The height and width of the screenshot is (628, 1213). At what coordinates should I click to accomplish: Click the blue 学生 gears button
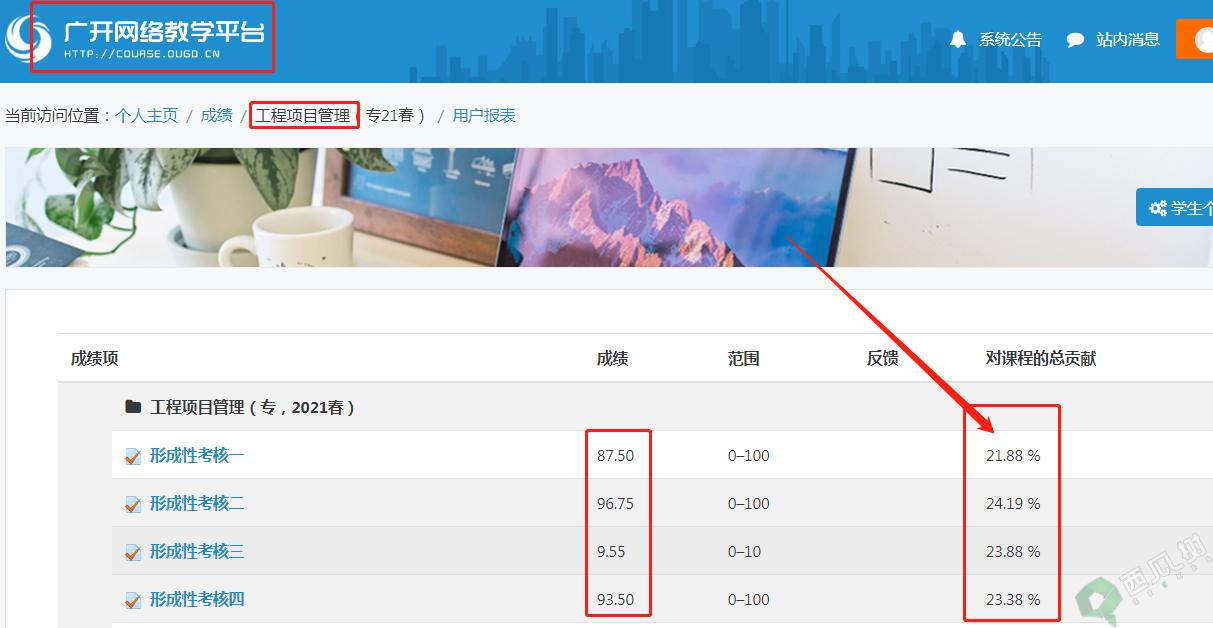(1175, 207)
